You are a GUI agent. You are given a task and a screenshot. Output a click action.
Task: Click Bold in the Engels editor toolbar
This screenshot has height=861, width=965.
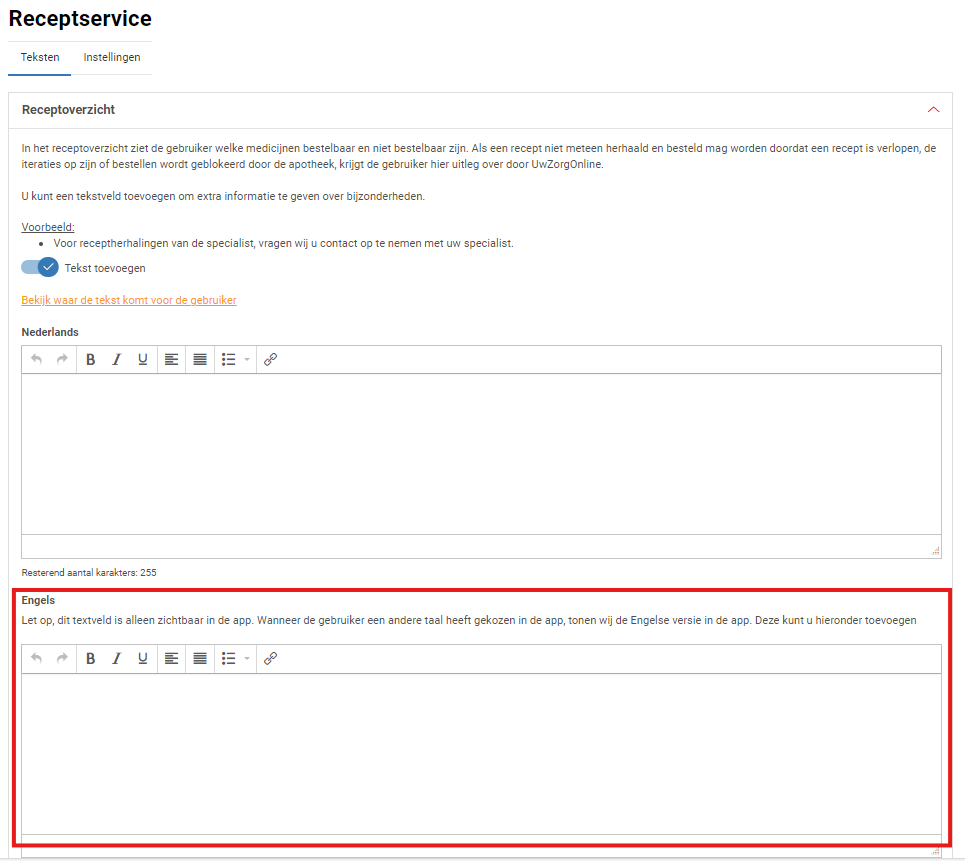[91, 659]
